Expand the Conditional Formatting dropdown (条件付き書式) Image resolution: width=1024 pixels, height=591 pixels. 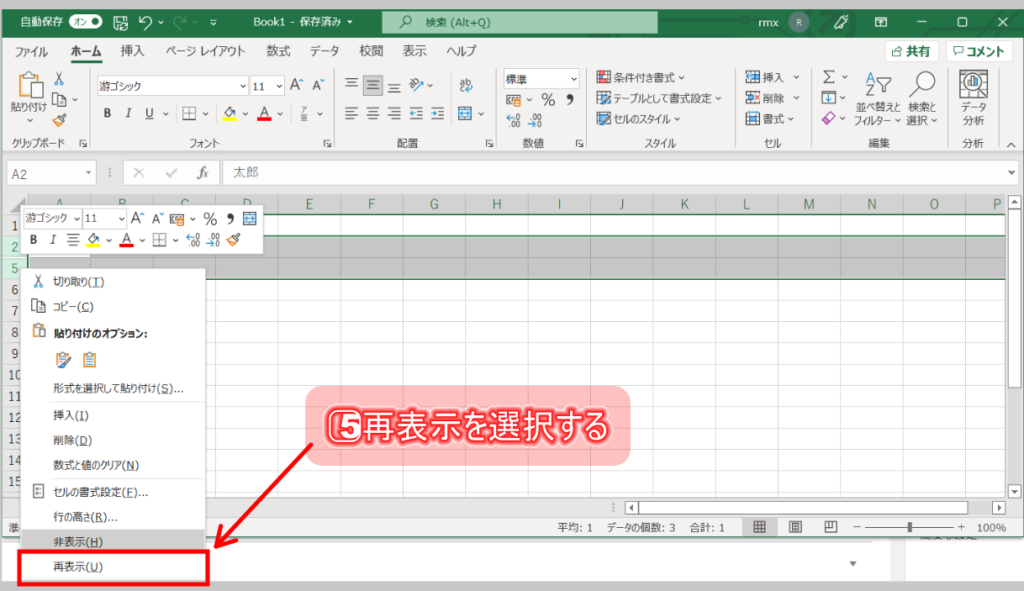pos(638,77)
